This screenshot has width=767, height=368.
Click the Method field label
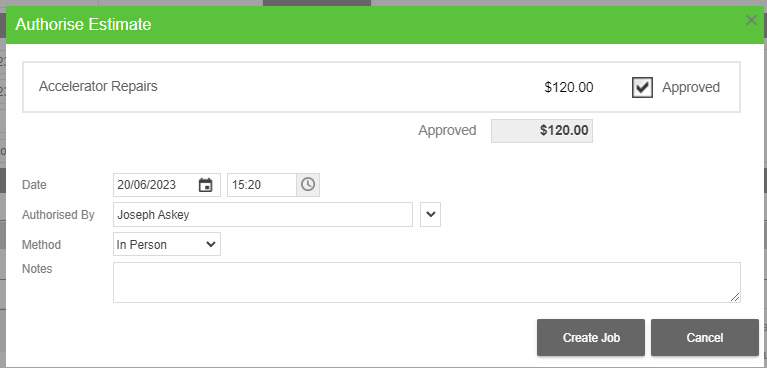pos(42,245)
